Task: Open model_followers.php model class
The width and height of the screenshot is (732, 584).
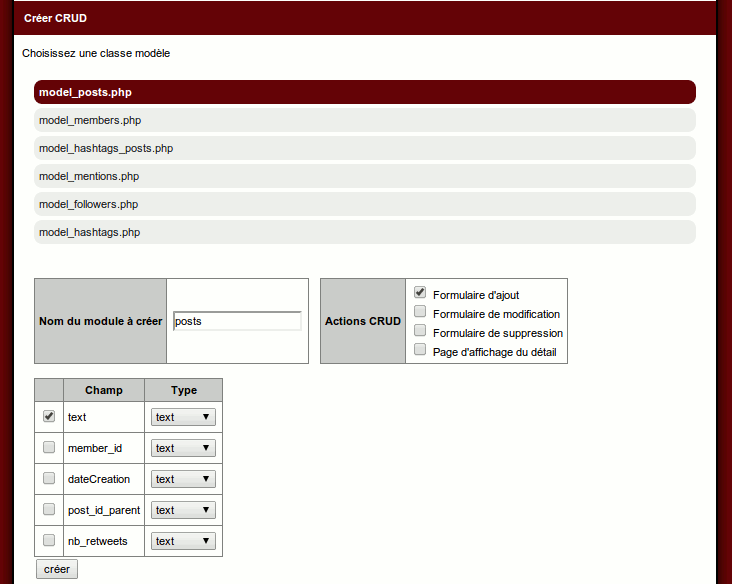Action: coord(88,204)
